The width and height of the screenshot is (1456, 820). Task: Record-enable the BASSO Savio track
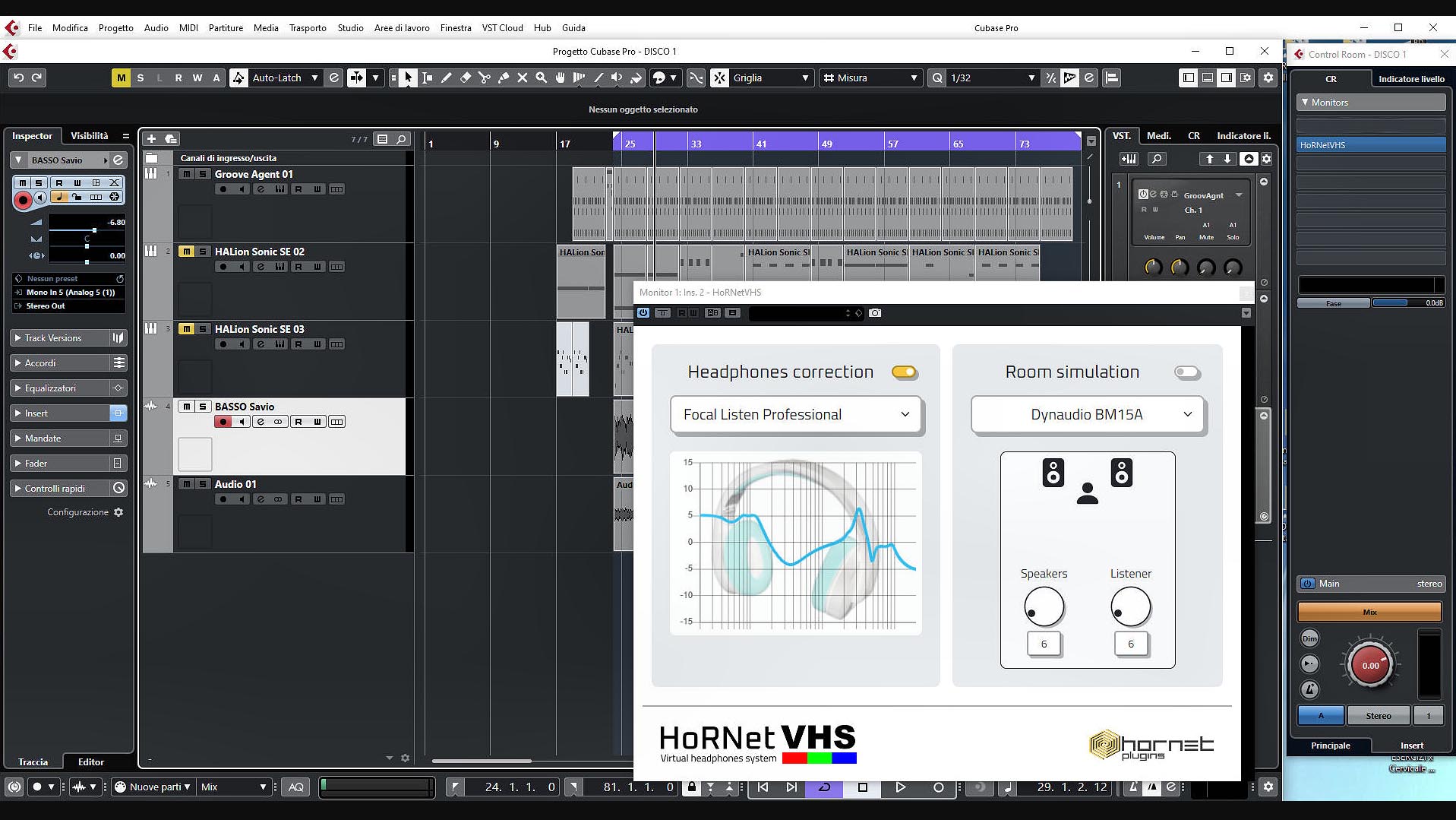pyautogui.click(x=223, y=422)
